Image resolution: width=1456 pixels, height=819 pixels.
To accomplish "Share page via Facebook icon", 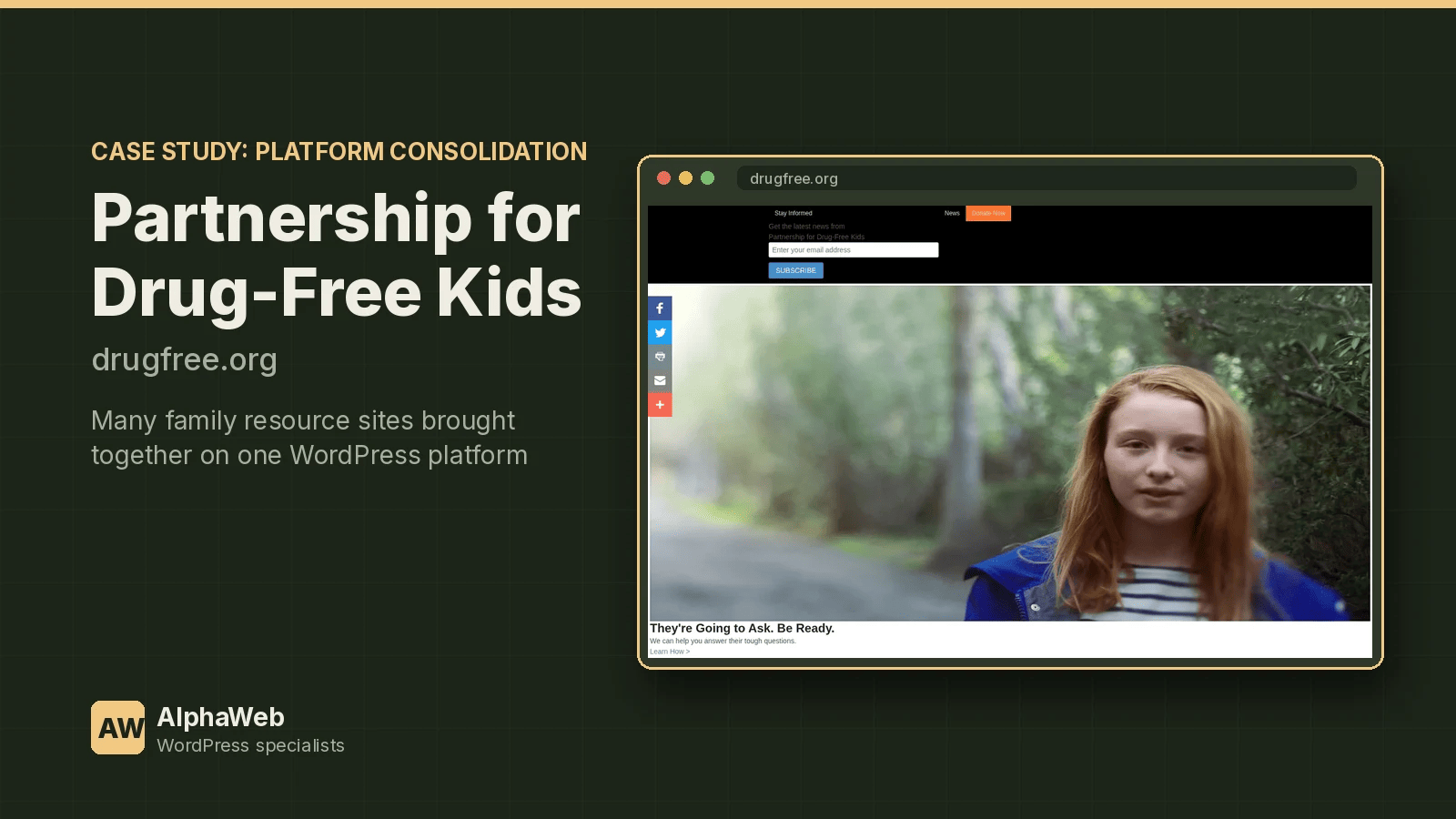I will click(x=660, y=308).
